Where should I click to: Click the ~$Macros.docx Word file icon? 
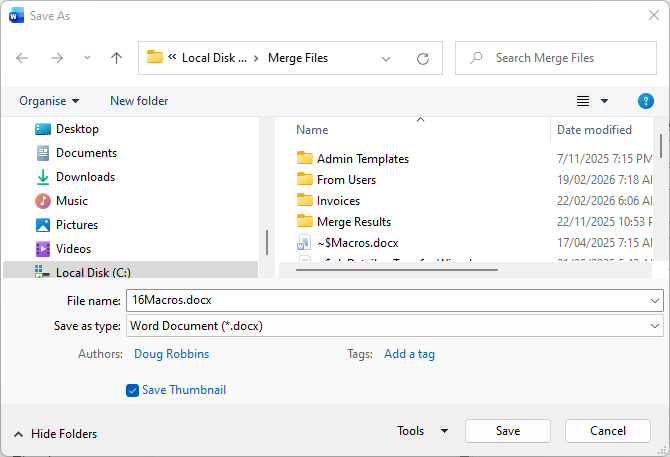click(304, 243)
